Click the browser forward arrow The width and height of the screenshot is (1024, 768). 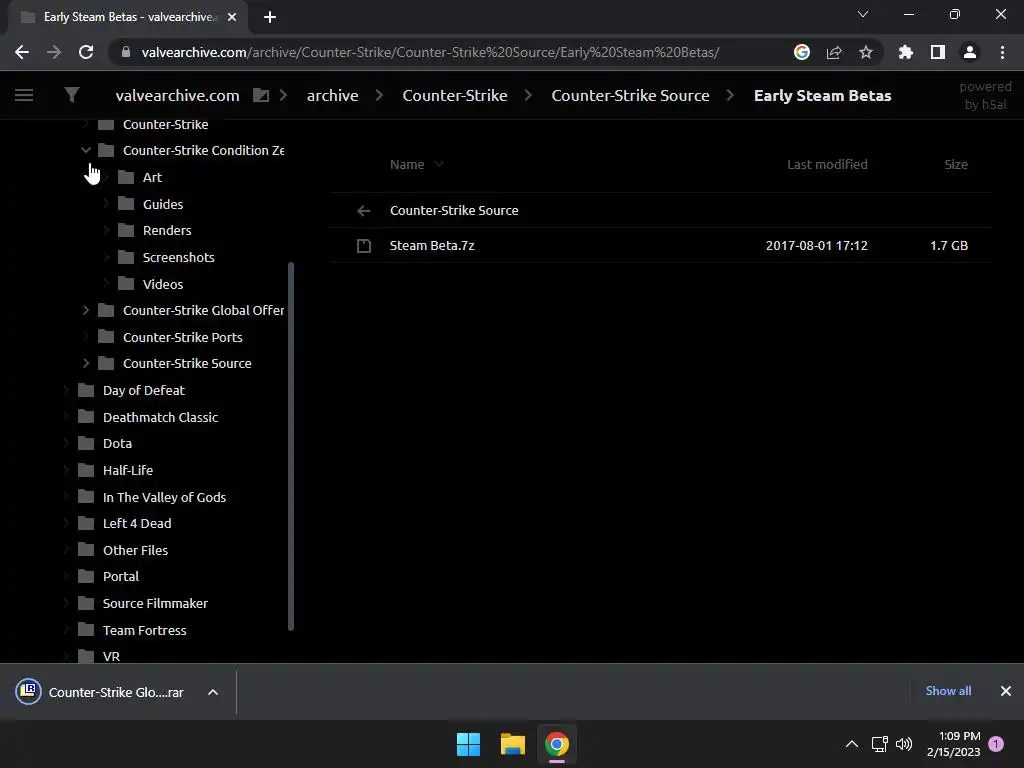[x=54, y=52]
